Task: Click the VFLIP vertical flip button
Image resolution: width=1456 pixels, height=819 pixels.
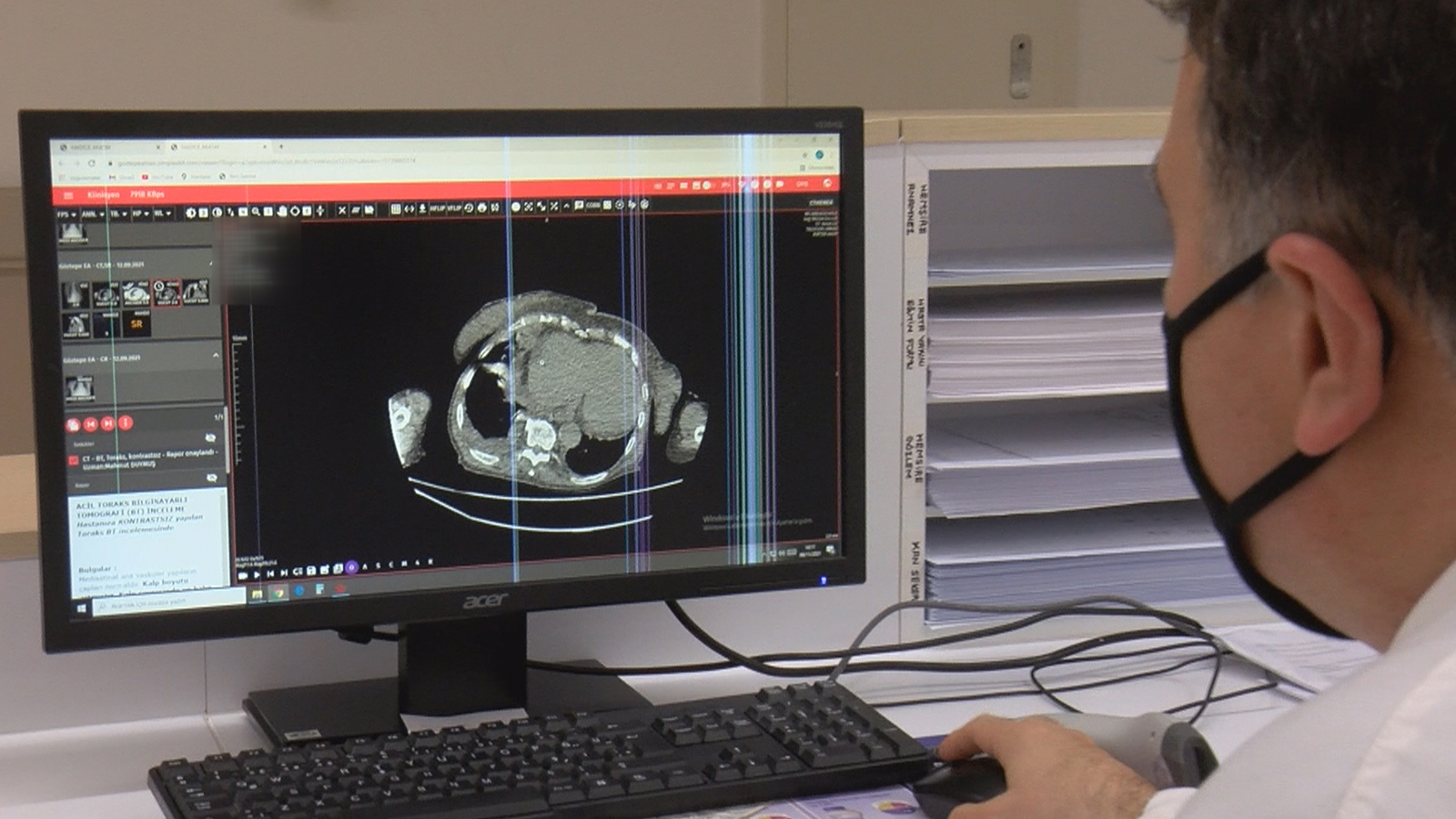Action: 454,208
